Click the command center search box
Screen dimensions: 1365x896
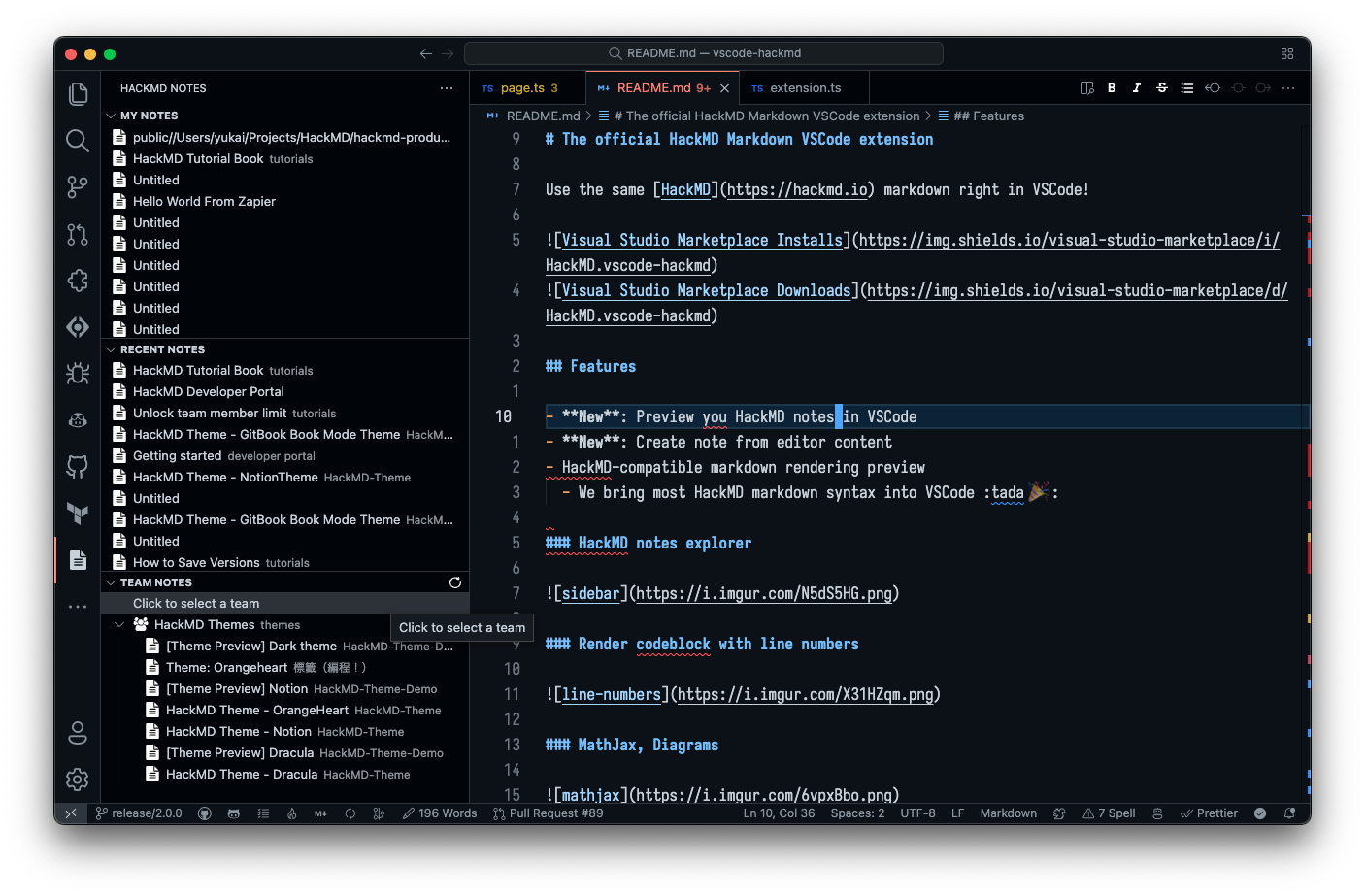tap(704, 53)
